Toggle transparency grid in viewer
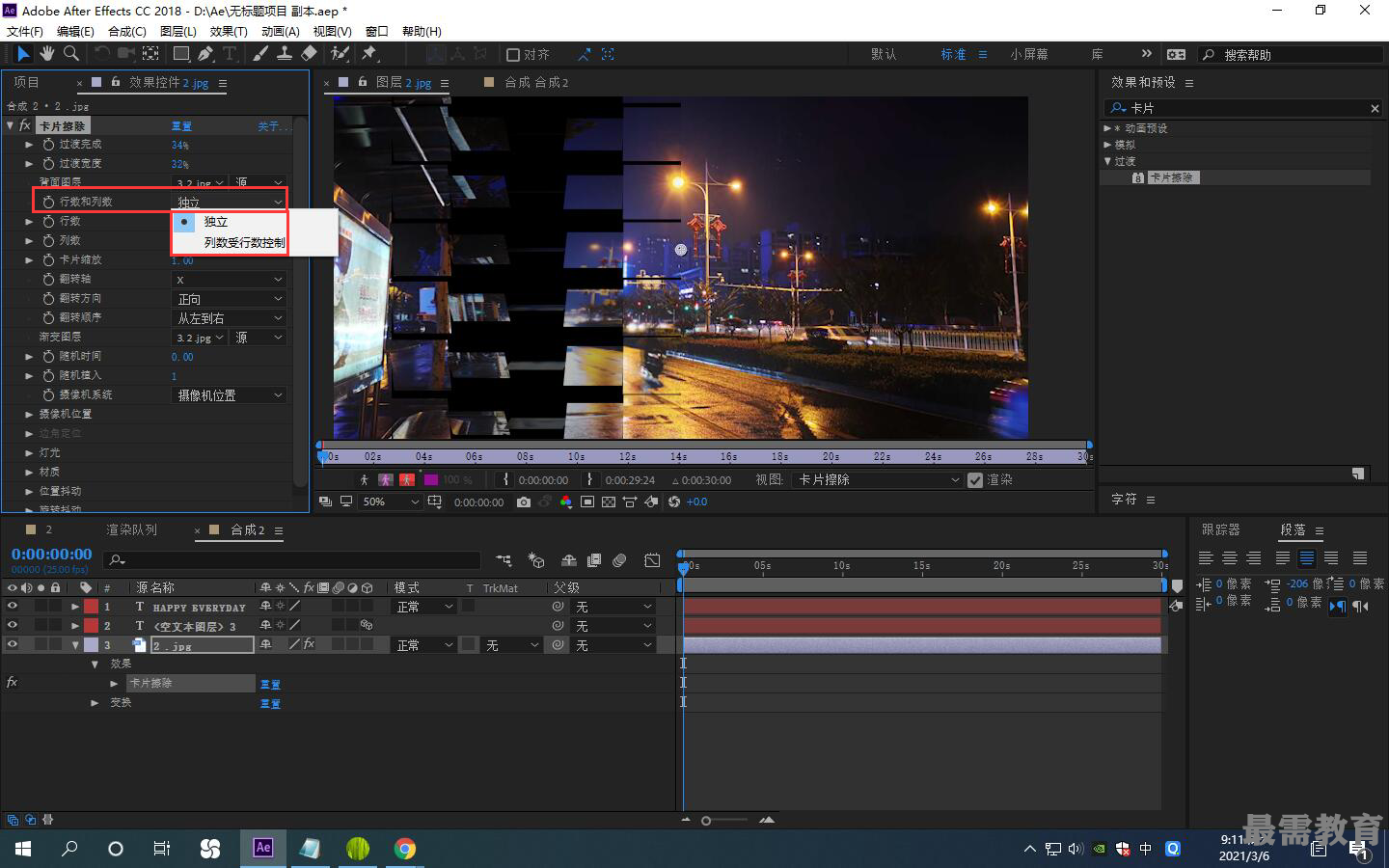Viewport: 1389px width, 868px height. tap(609, 502)
